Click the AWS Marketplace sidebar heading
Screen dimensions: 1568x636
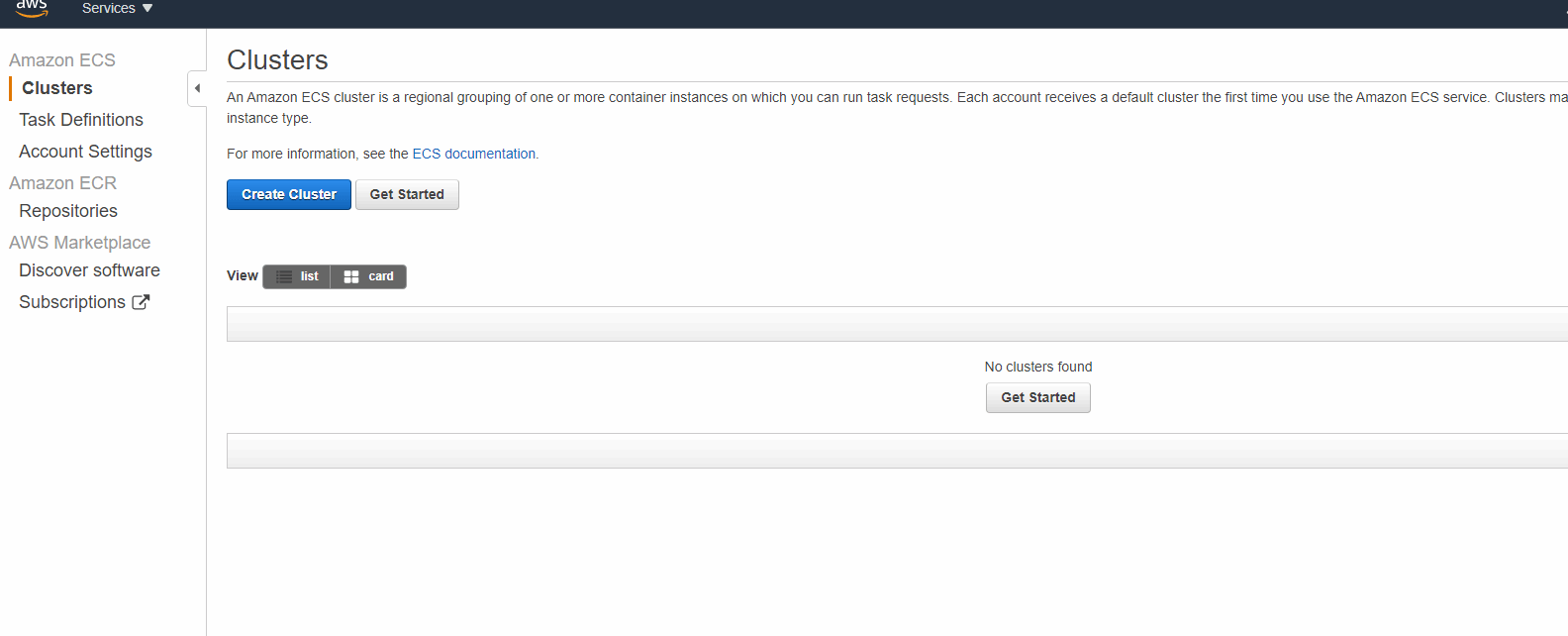pyautogui.click(x=80, y=243)
